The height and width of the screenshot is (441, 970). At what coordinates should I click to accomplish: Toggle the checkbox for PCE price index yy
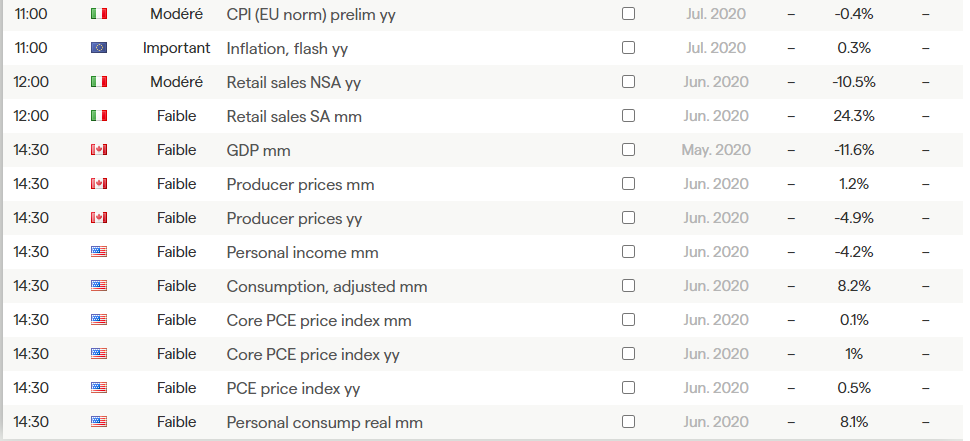pyautogui.click(x=628, y=388)
